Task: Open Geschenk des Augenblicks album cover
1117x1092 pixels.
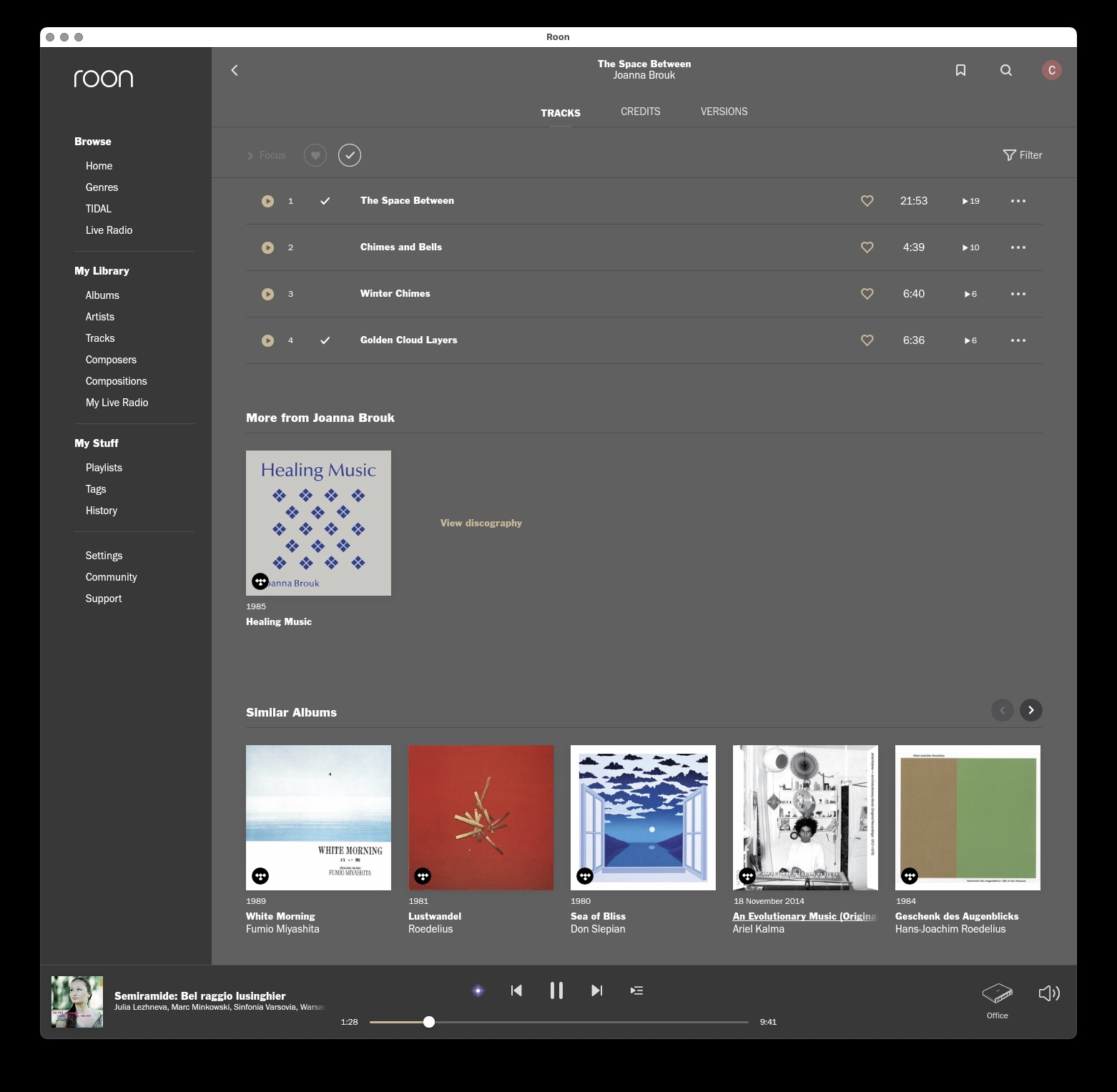Action: coord(968,817)
